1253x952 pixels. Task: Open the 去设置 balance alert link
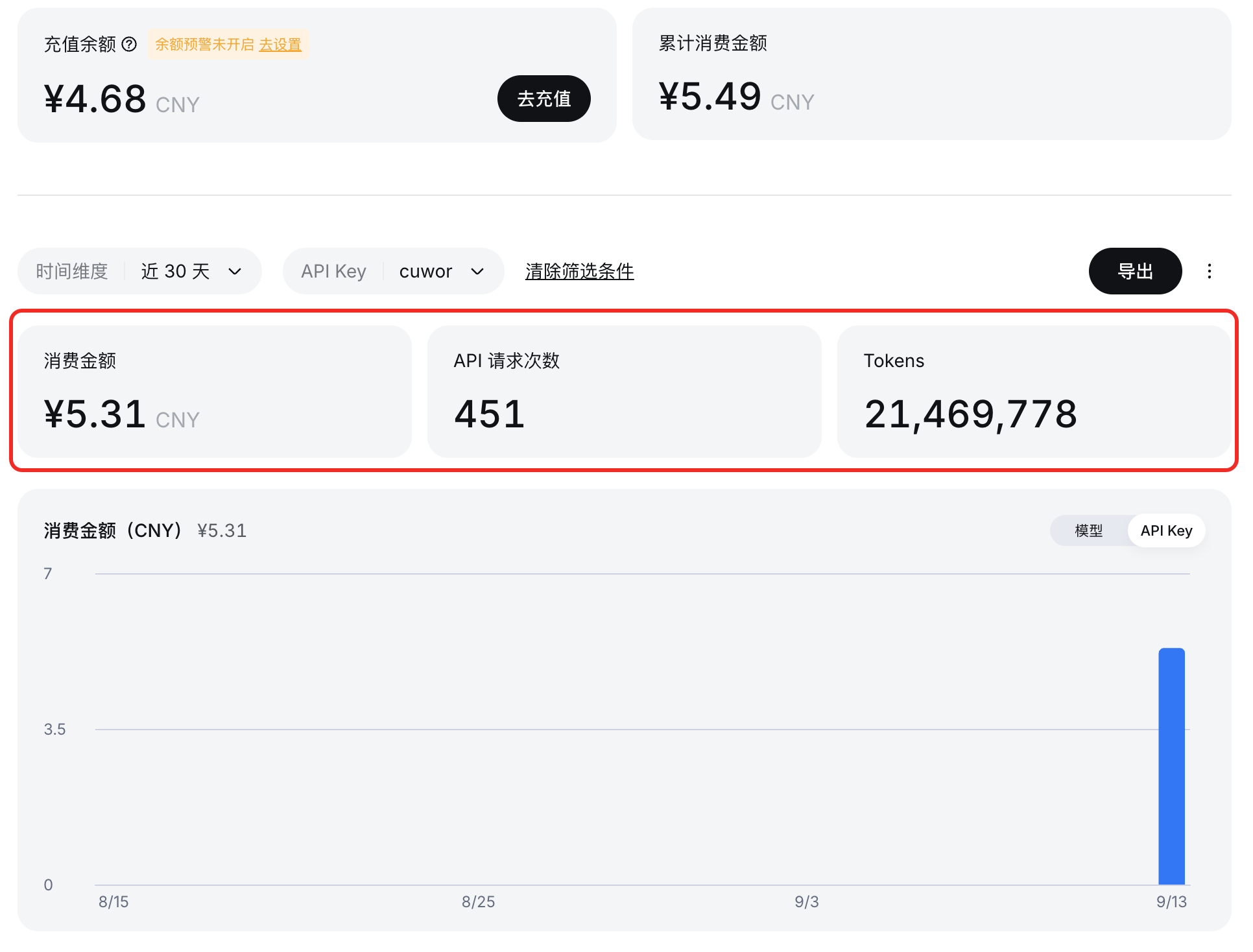[280, 44]
